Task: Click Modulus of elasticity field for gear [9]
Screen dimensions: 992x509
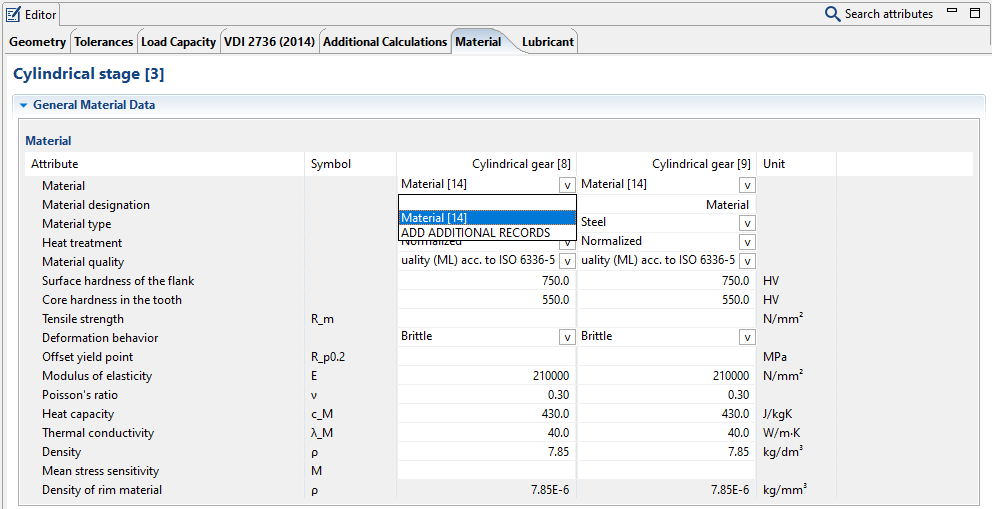Action: tap(667, 376)
